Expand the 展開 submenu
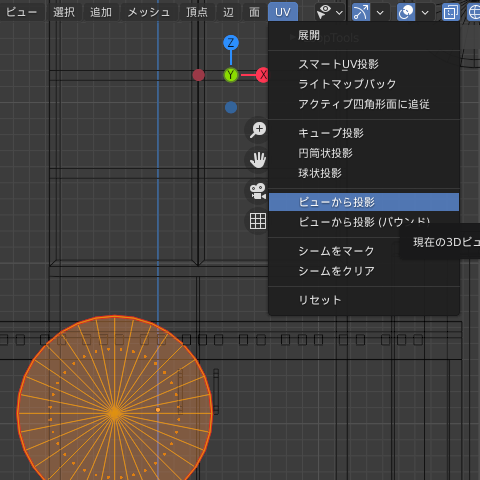480x480 pixels. [364, 35]
